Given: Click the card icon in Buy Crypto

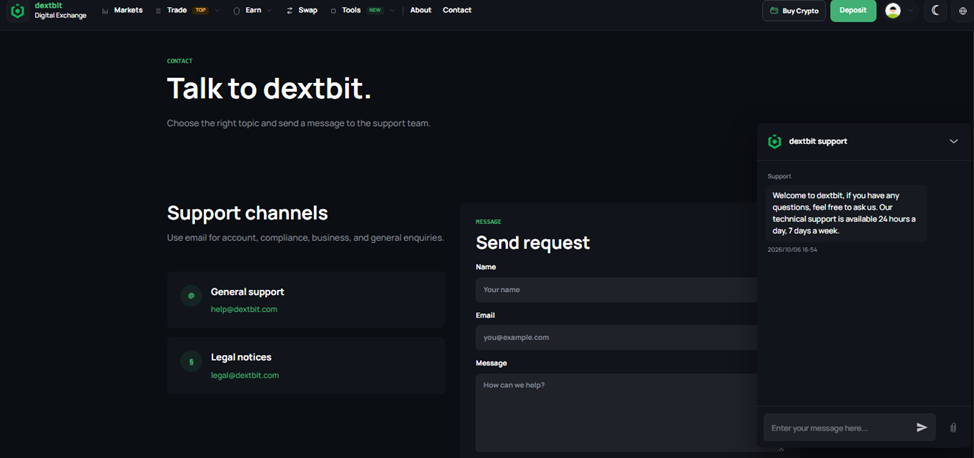Looking at the screenshot, I should coord(774,11).
